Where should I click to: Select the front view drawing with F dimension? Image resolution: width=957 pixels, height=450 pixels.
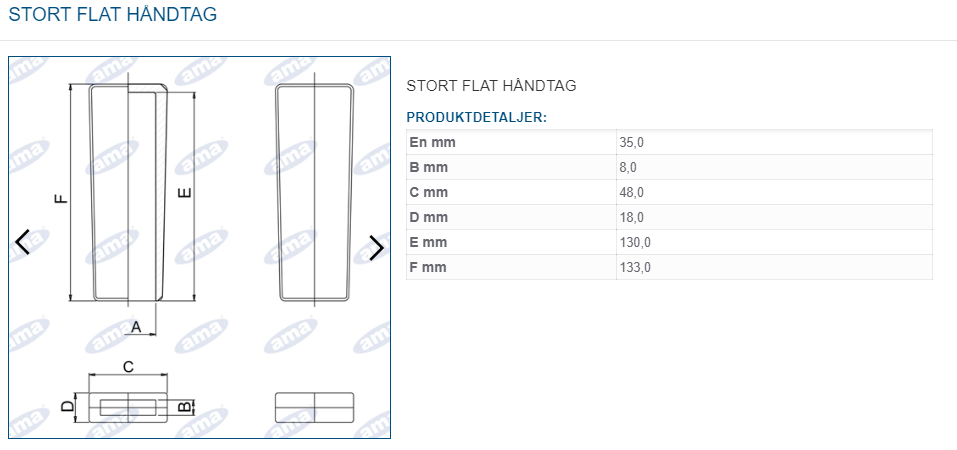click(x=128, y=192)
